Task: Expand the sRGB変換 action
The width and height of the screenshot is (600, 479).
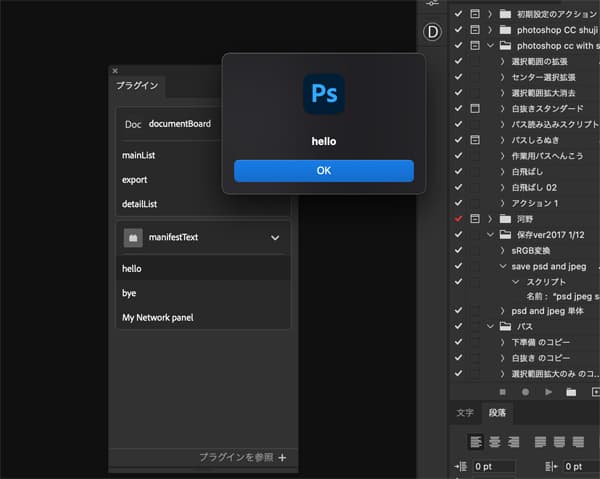Action: coord(503,250)
